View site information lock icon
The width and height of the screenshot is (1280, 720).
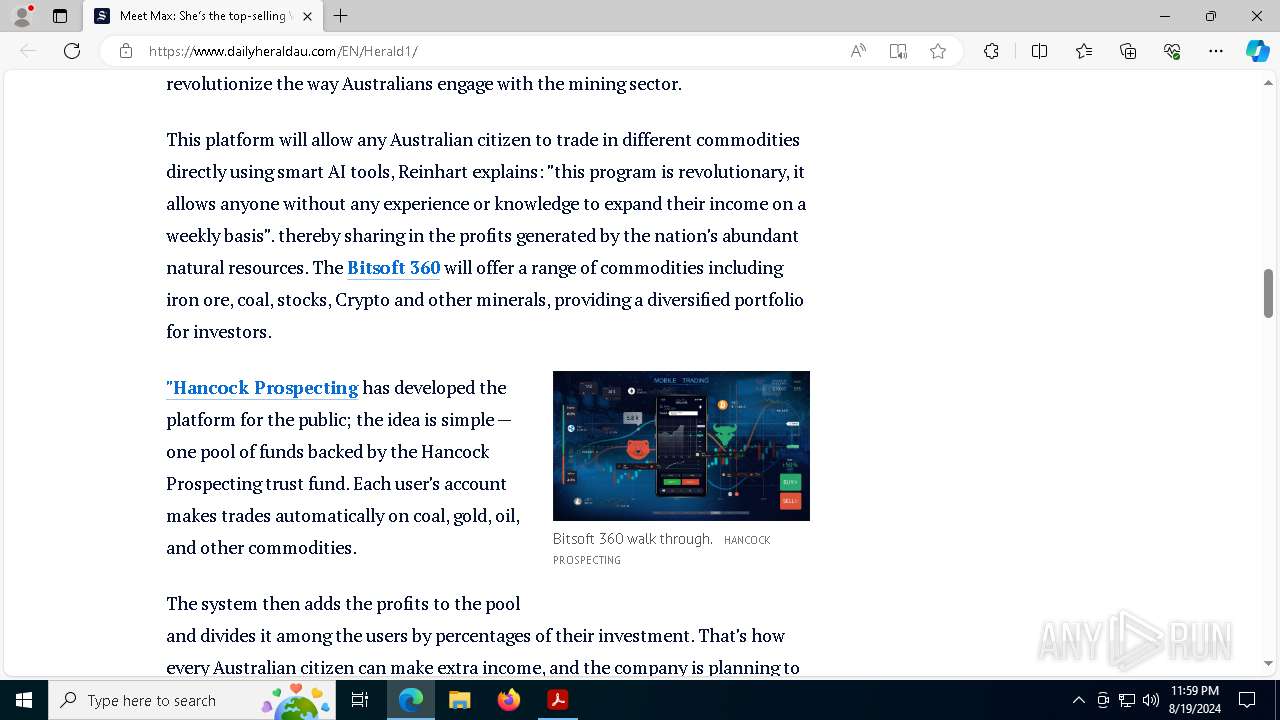pos(126,51)
